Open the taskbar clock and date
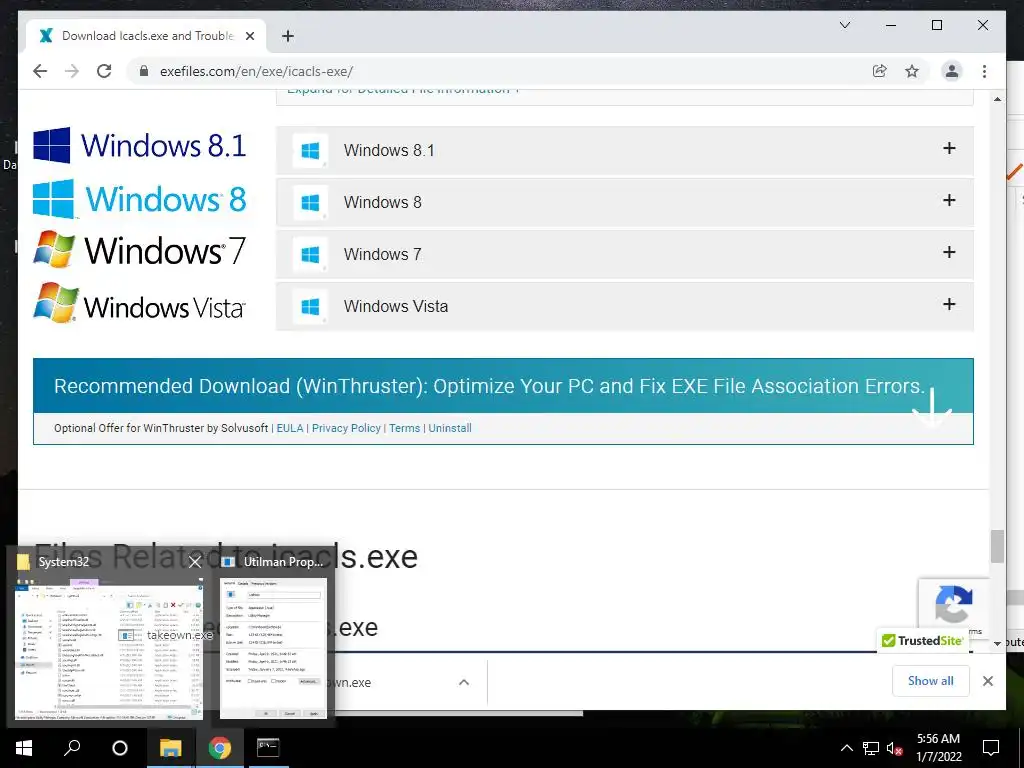Image resolution: width=1024 pixels, height=768 pixels. 938,748
